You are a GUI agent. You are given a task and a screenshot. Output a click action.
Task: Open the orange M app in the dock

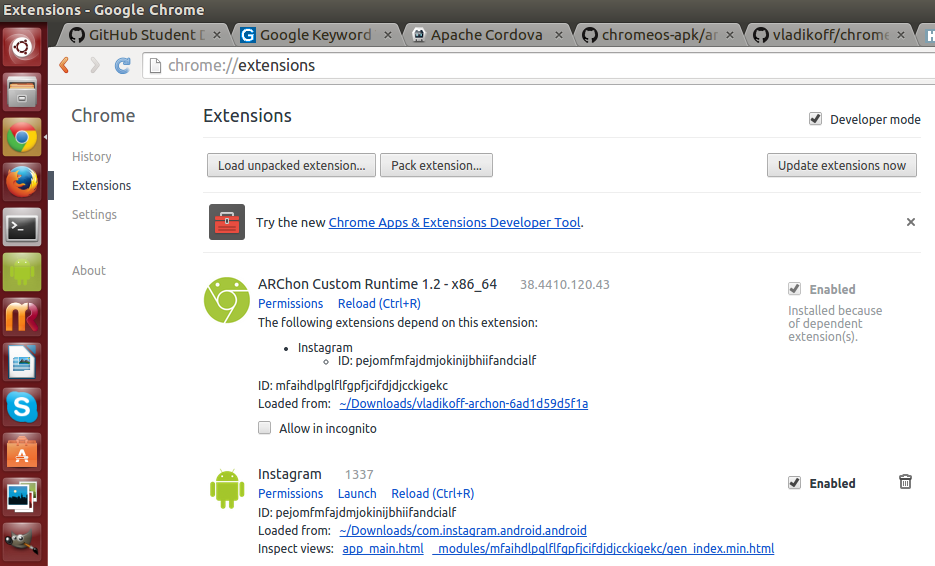tap(22, 317)
